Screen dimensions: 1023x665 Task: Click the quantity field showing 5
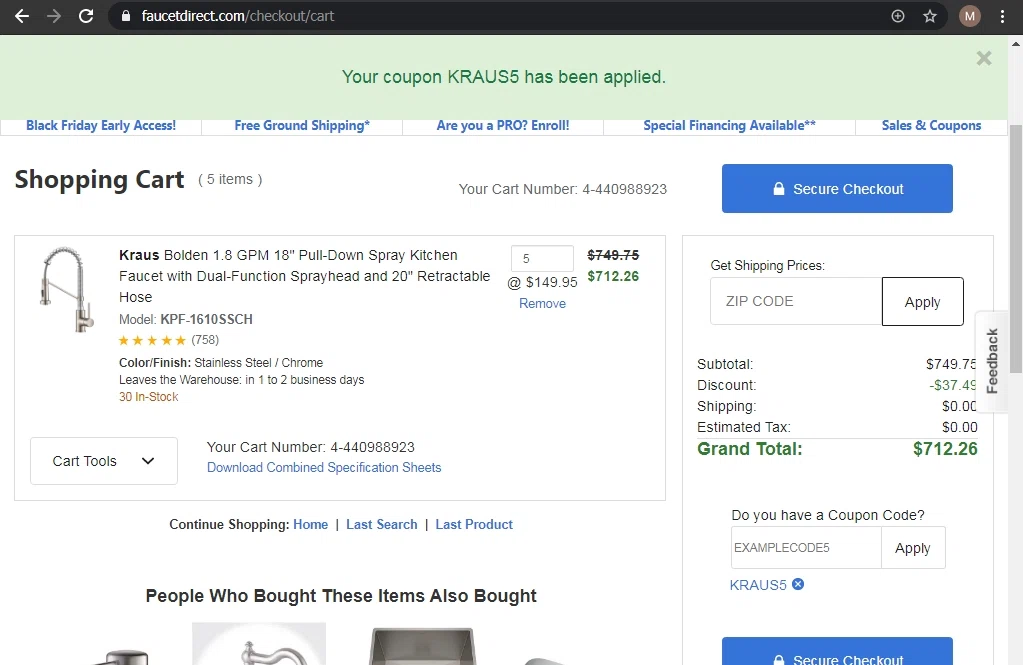pyautogui.click(x=542, y=258)
